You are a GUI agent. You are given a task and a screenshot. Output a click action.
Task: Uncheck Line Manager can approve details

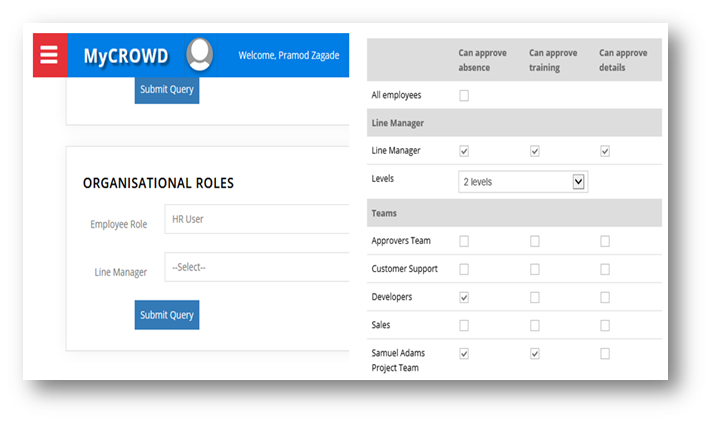point(605,151)
